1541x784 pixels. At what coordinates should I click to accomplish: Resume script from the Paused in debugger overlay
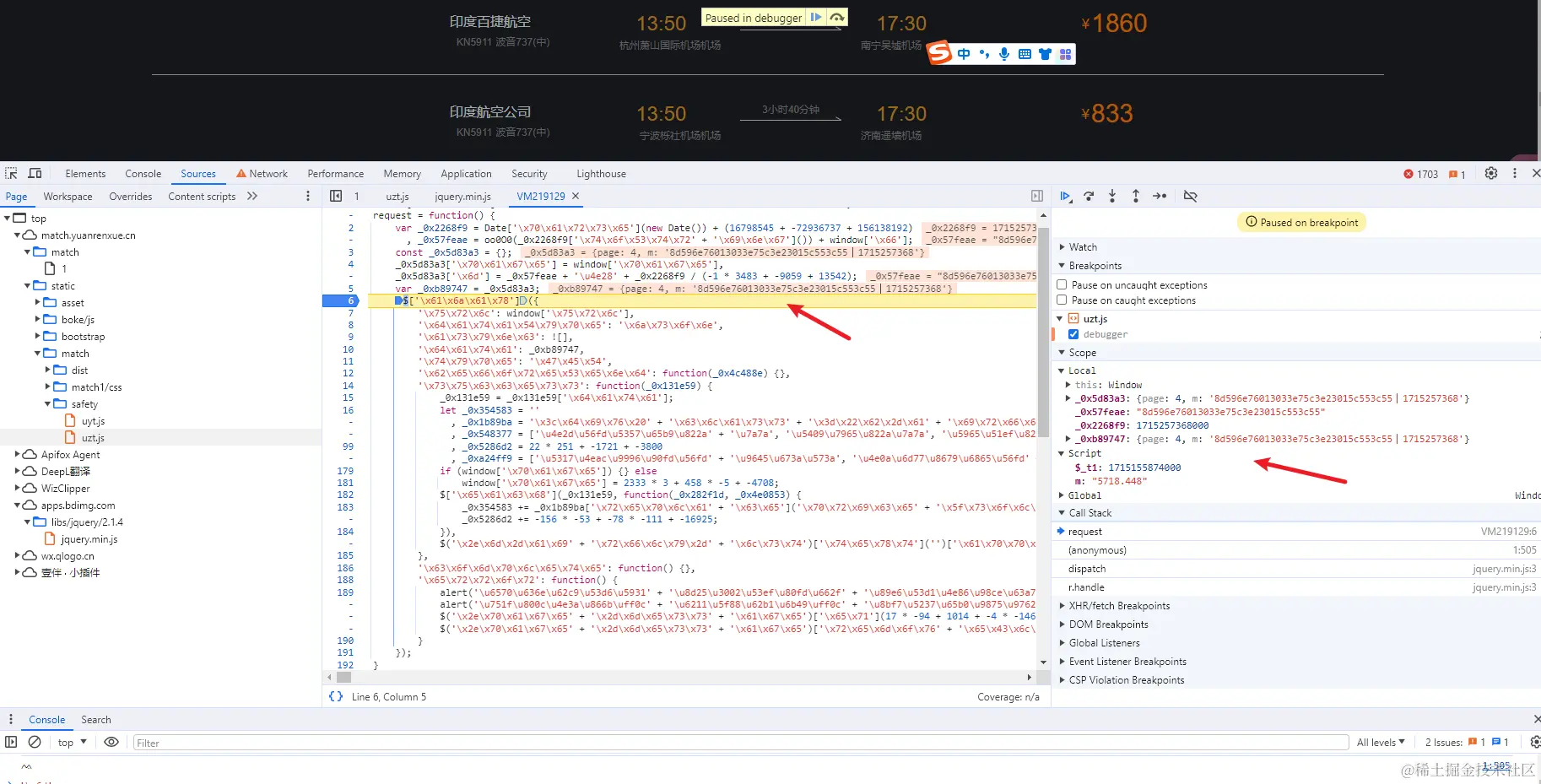pos(815,17)
